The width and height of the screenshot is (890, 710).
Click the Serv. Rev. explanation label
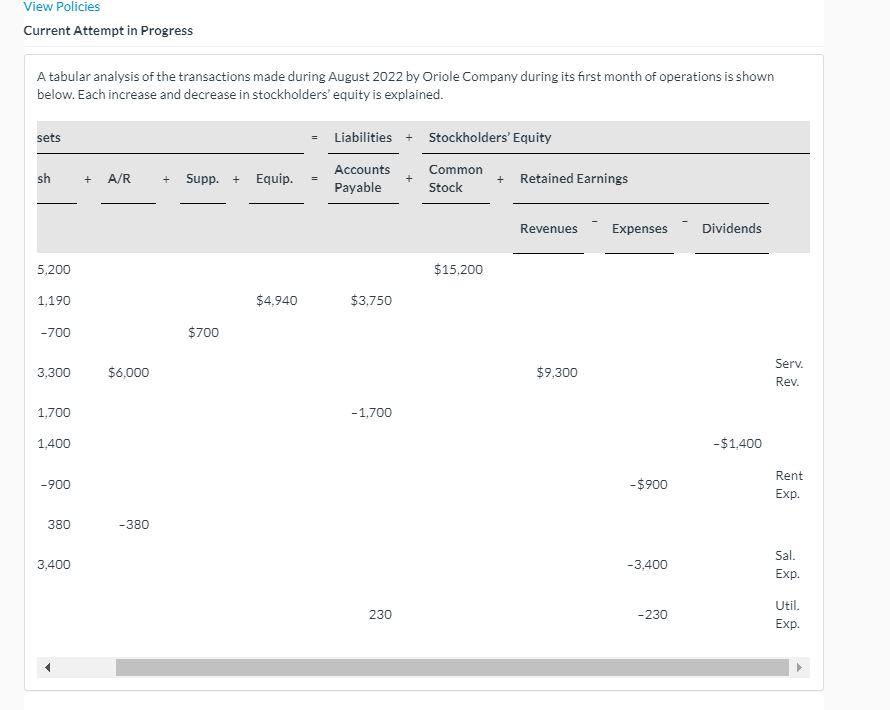pyautogui.click(x=788, y=372)
